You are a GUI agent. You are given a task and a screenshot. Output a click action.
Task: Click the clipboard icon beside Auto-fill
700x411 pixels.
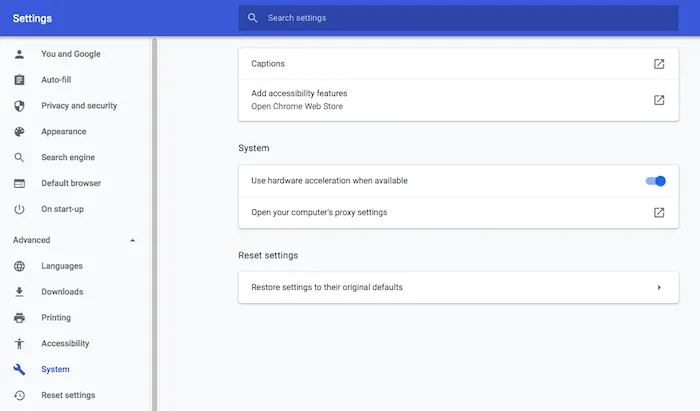pos(19,80)
